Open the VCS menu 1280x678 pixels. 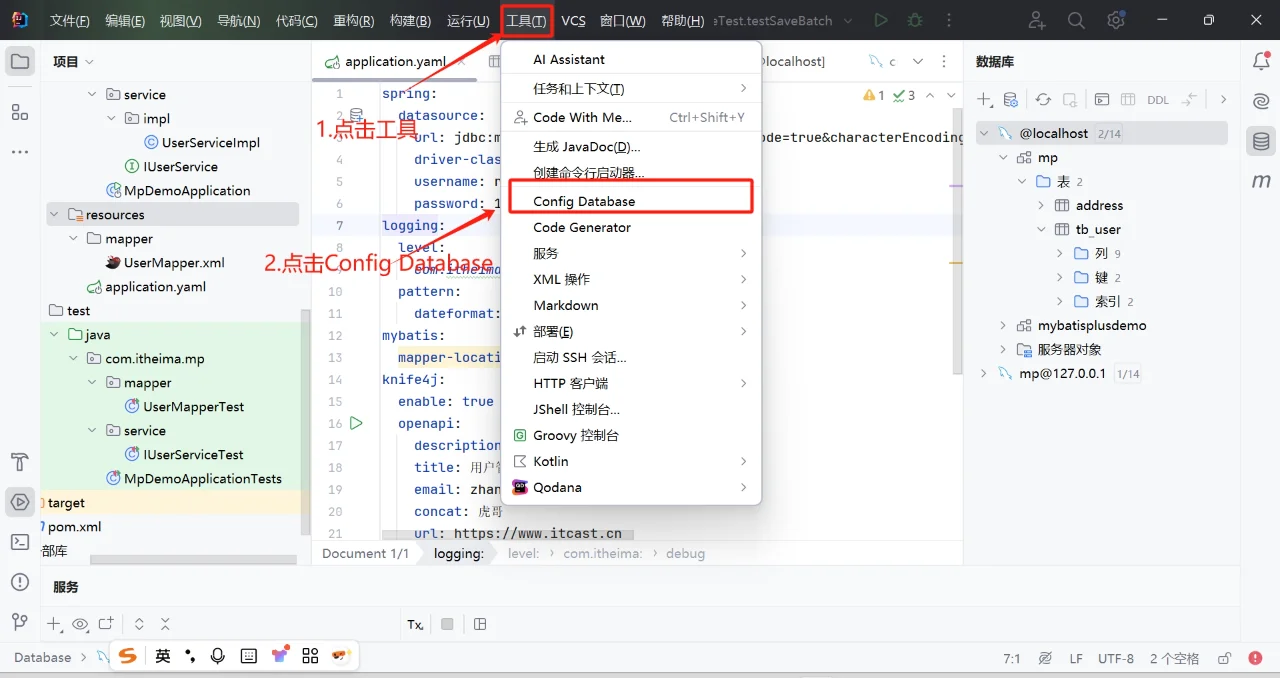[574, 21]
